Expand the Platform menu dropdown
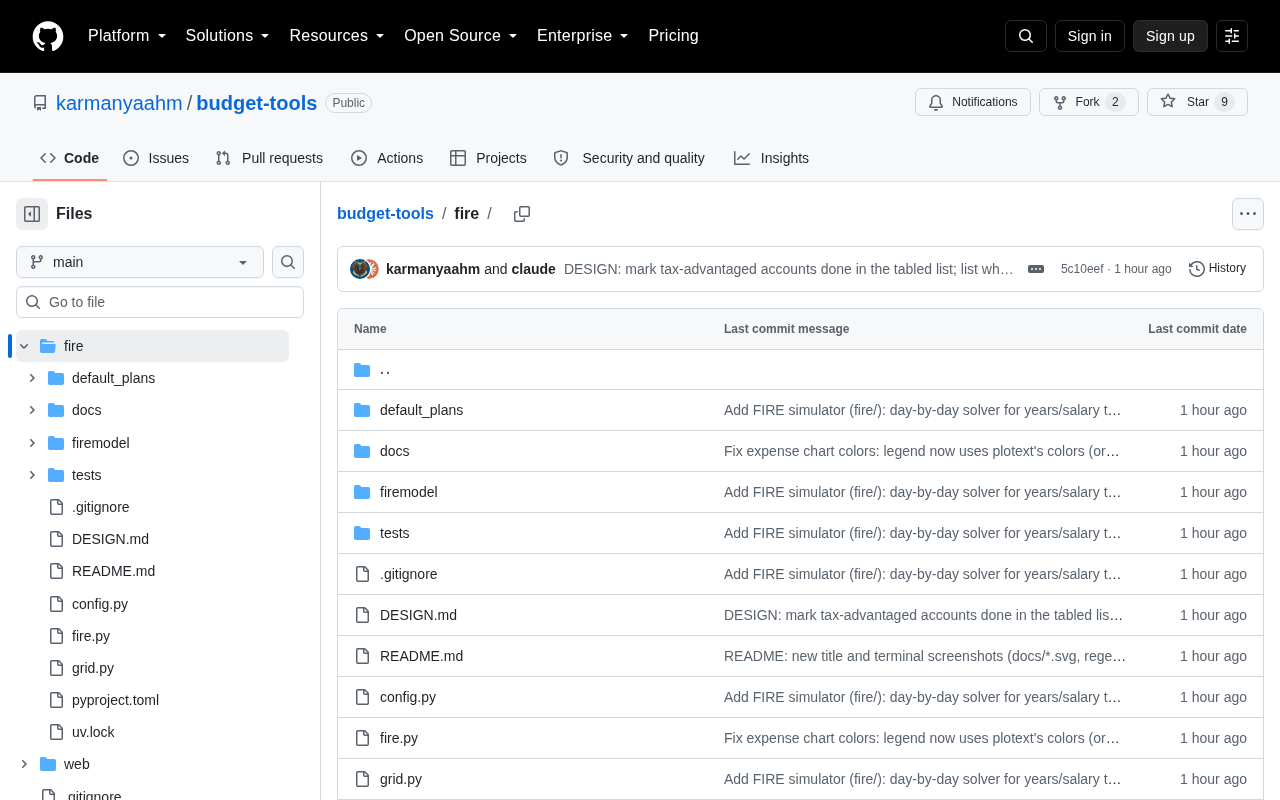1280x800 pixels. coord(127,36)
